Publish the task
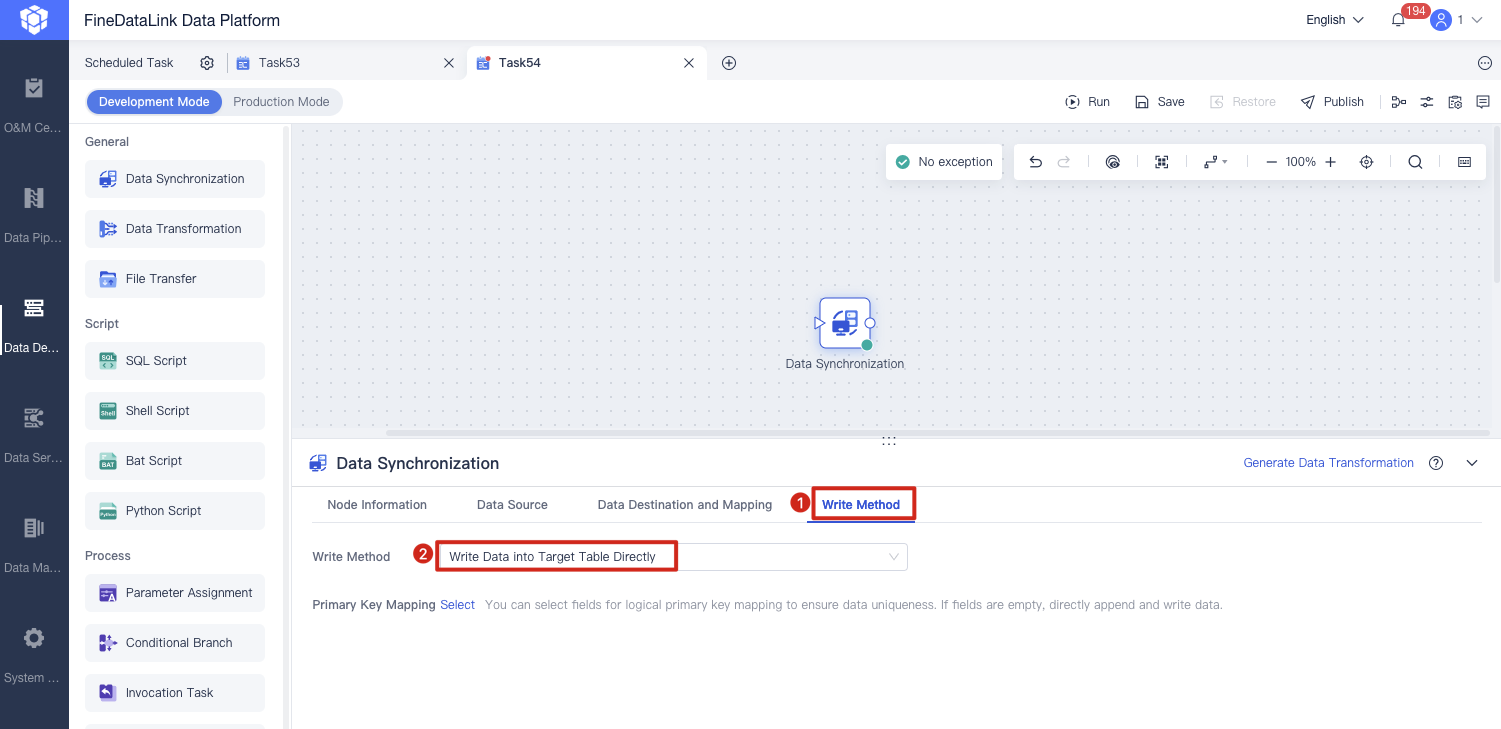The width and height of the screenshot is (1501, 729). (x=1332, y=102)
